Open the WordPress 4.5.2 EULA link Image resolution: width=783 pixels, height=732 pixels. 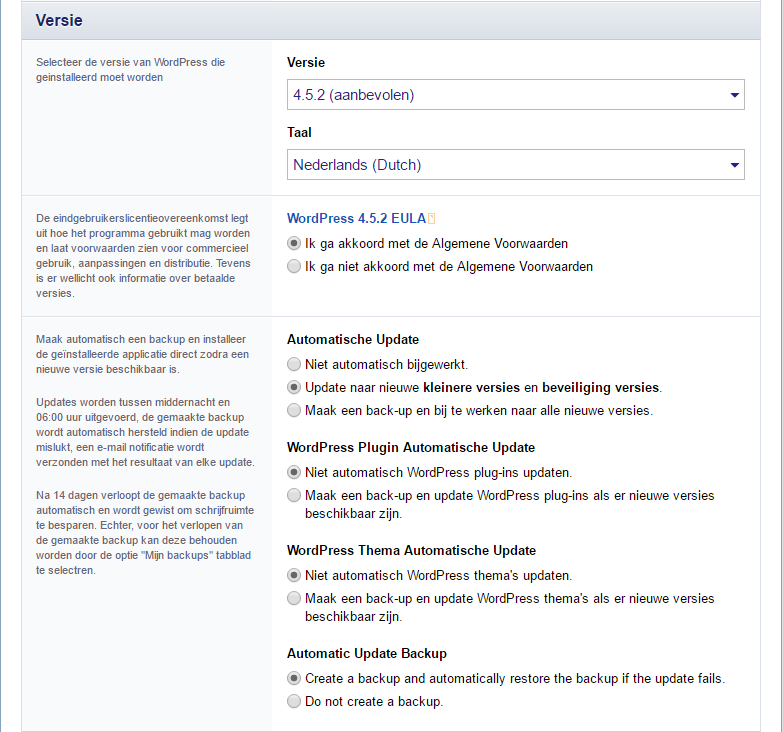[x=356, y=219]
